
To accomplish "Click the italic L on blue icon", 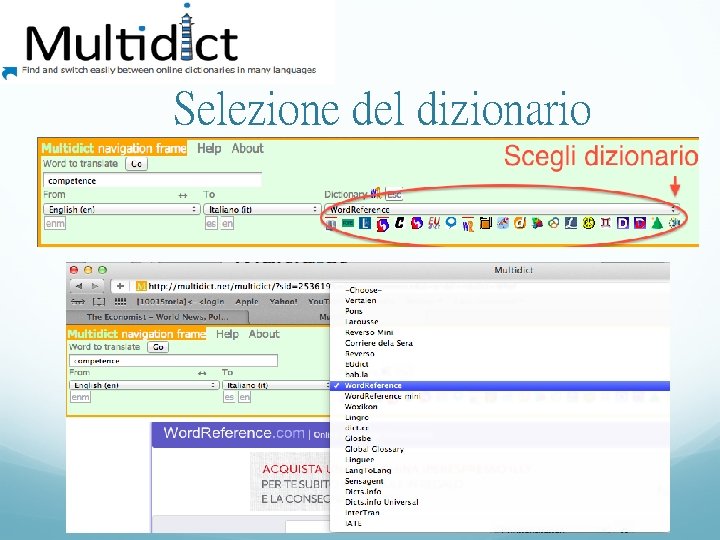I will [571, 223].
